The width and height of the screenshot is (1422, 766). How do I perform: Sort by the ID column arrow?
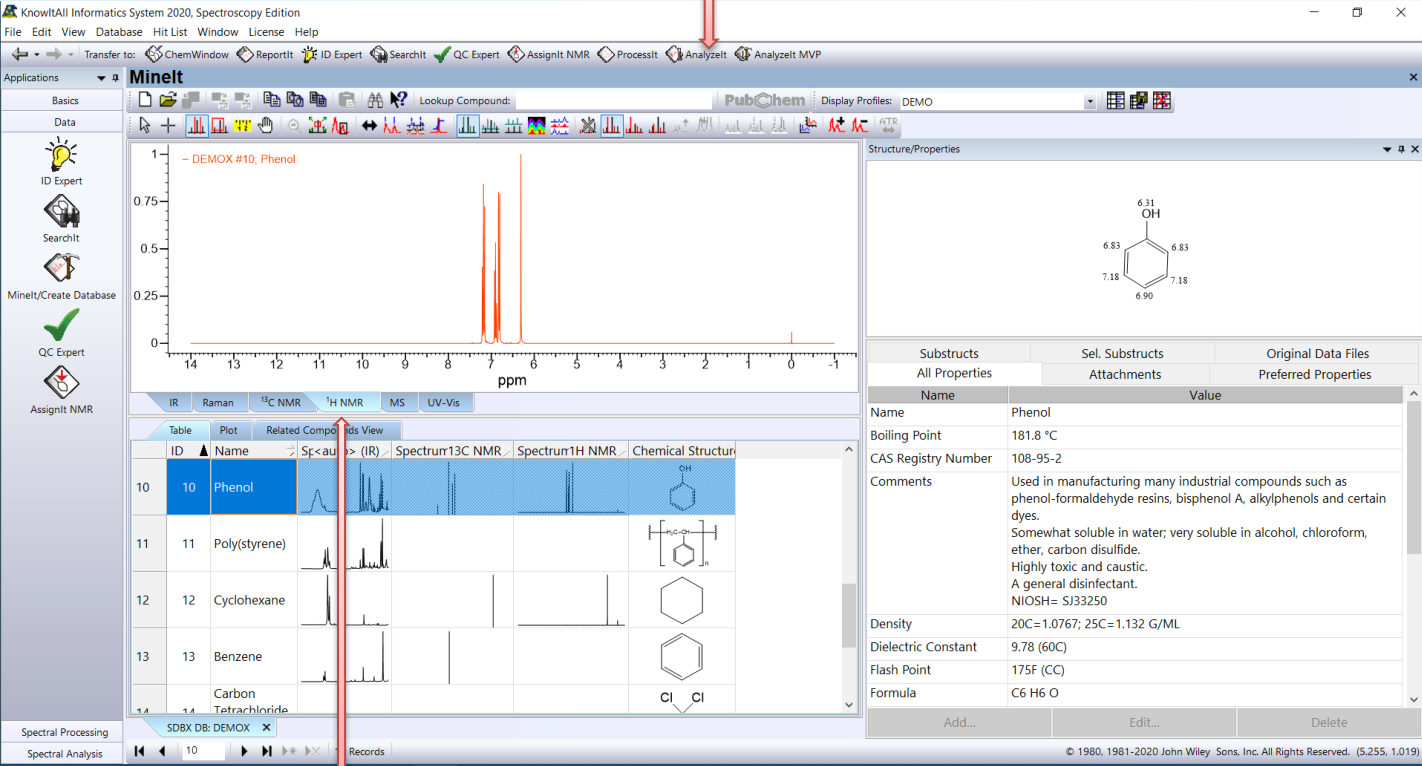point(203,451)
